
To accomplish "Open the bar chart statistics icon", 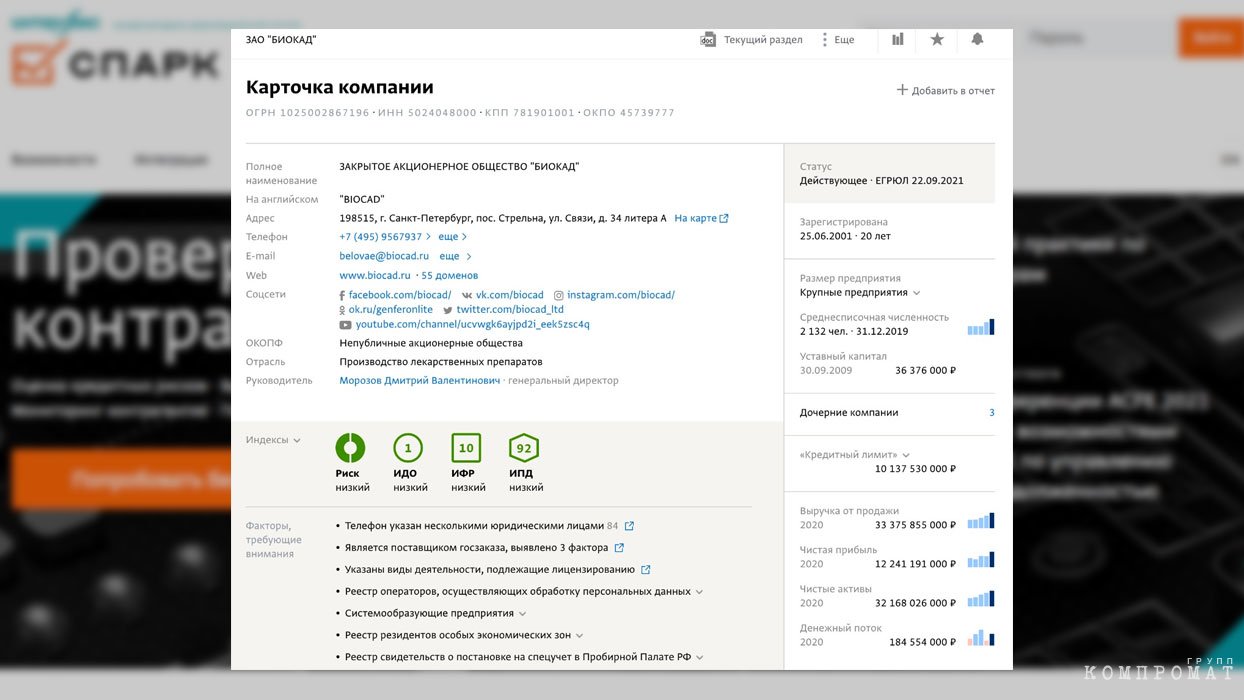I will (898, 39).
